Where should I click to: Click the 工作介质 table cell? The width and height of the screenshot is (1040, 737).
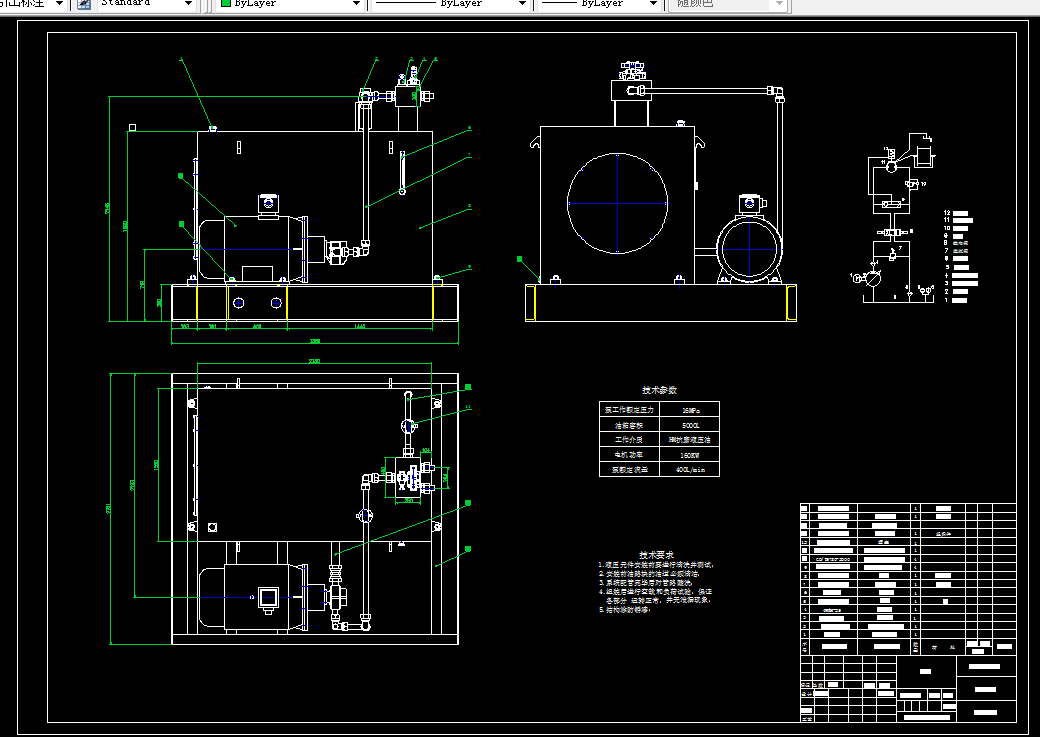(629, 440)
